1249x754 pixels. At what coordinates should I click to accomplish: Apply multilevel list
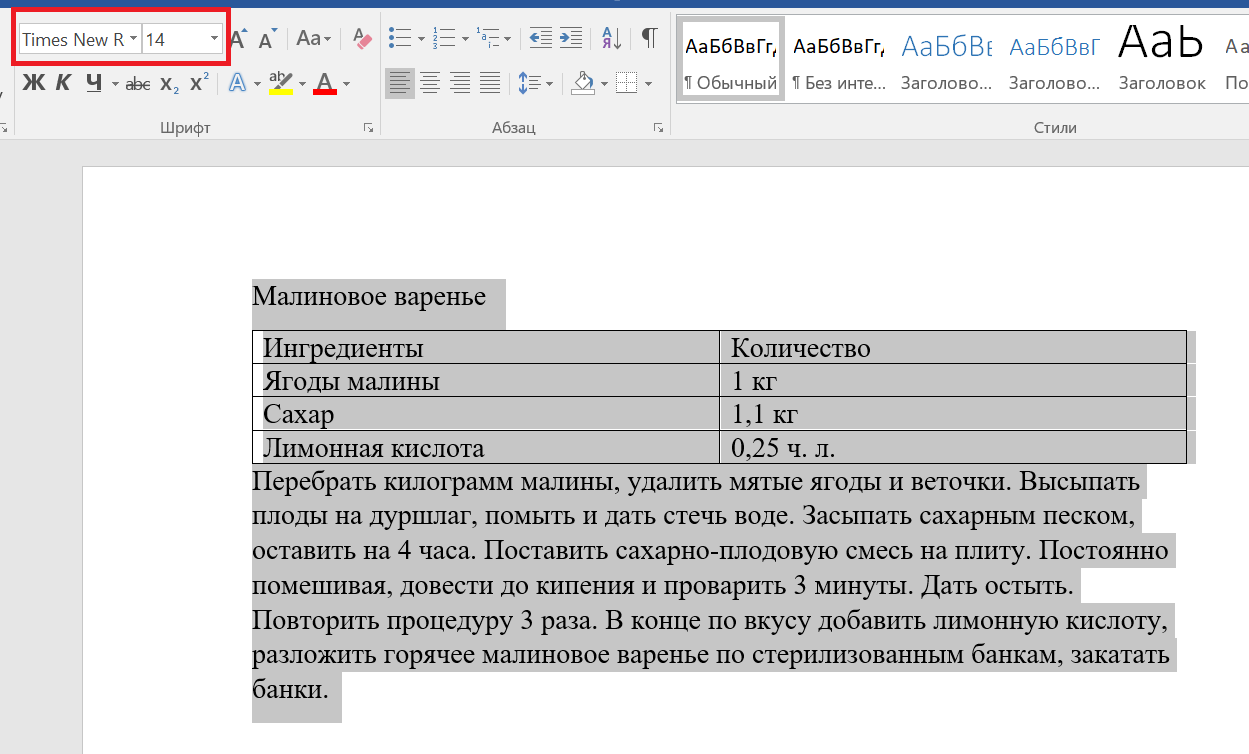click(488, 39)
